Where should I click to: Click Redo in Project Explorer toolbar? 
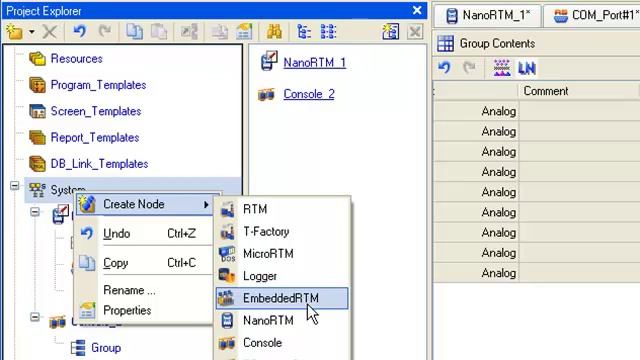click(105, 31)
